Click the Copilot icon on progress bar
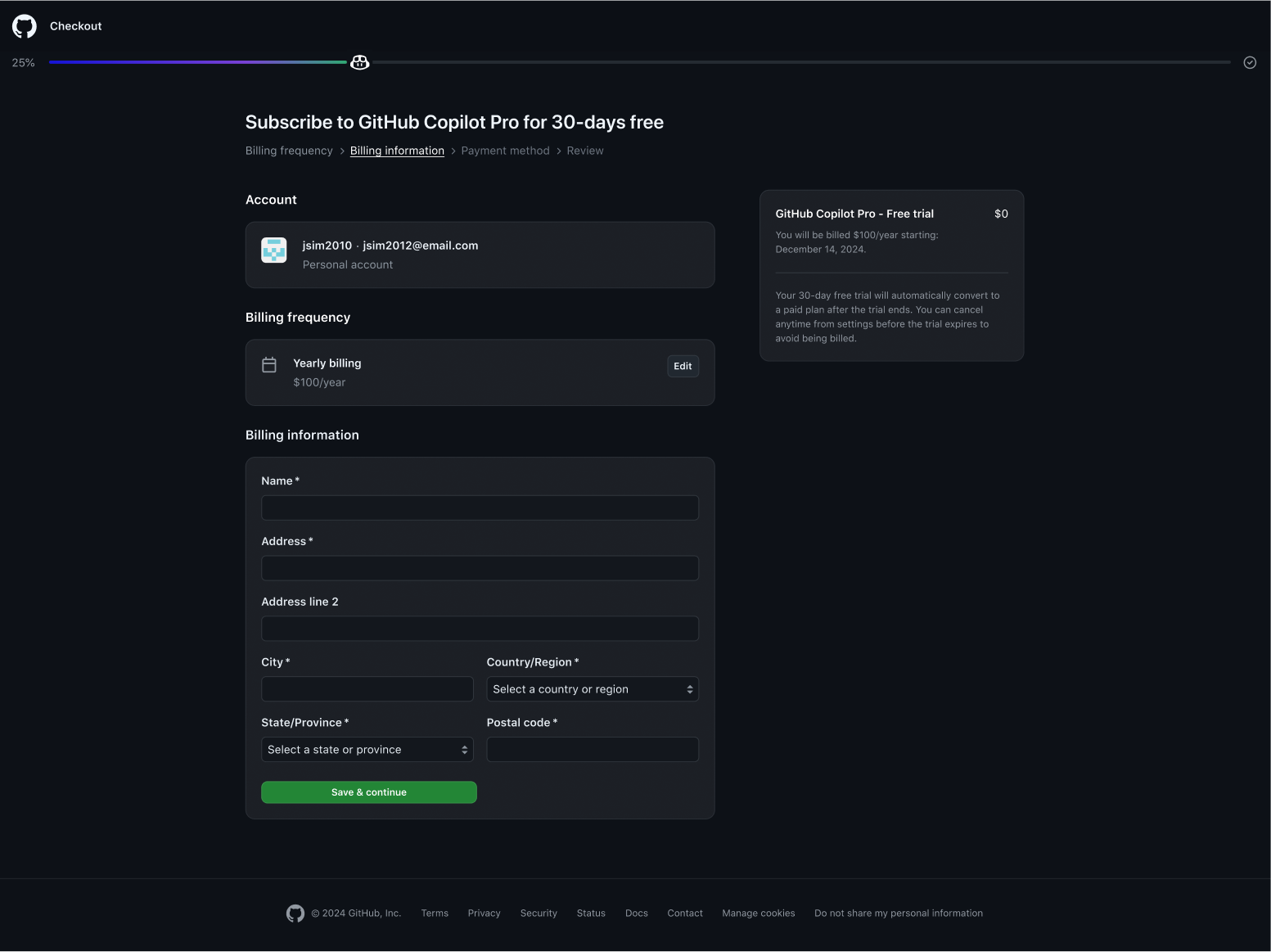This screenshot has height=952, width=1271. [359, 62]
